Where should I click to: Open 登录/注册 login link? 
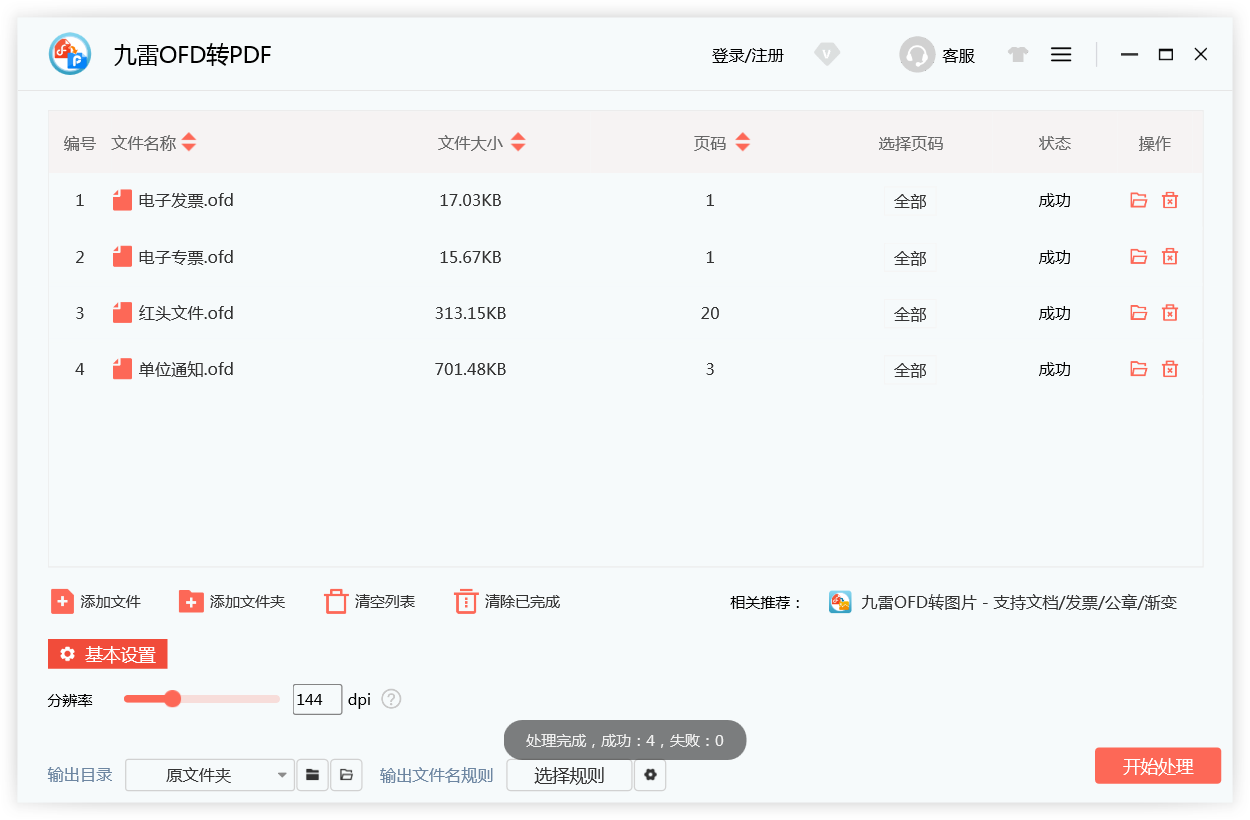748,56
